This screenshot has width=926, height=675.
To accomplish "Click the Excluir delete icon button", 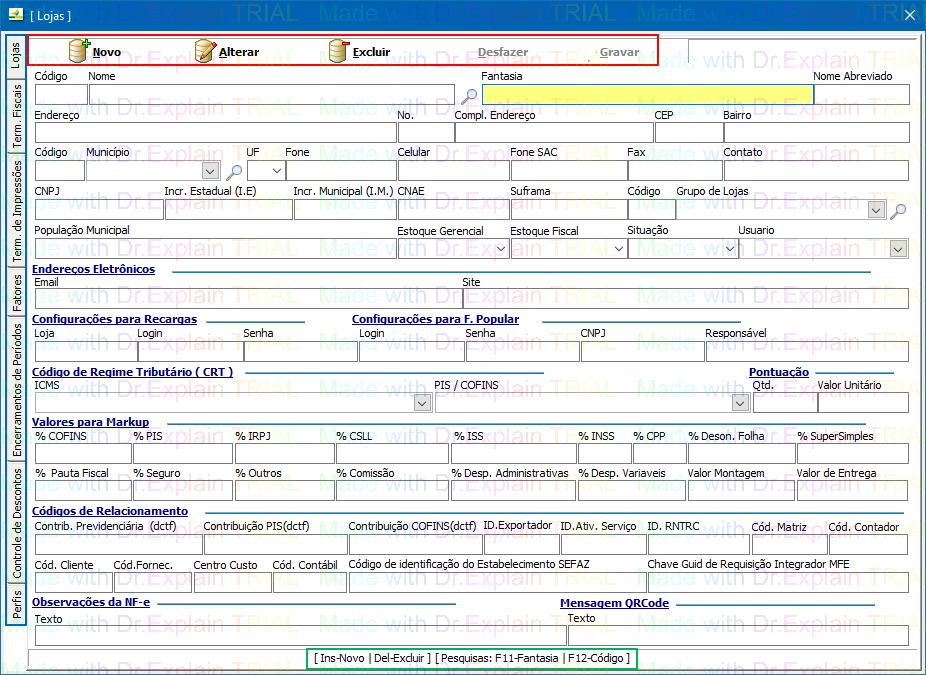I will tap(339, 51).
